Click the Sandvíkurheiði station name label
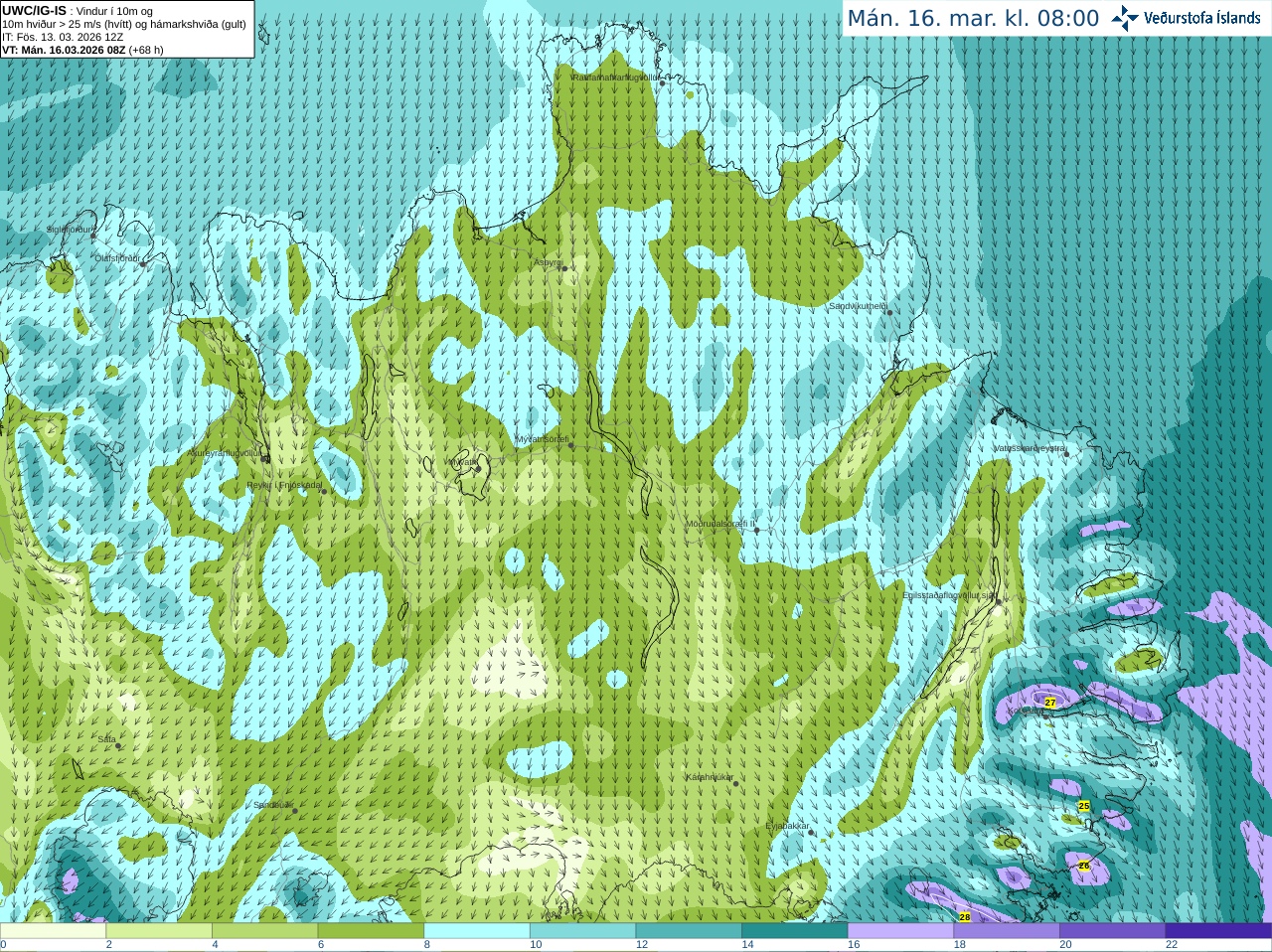The image size is (1272, 952). pyautogui.click(x=859, y=306)
